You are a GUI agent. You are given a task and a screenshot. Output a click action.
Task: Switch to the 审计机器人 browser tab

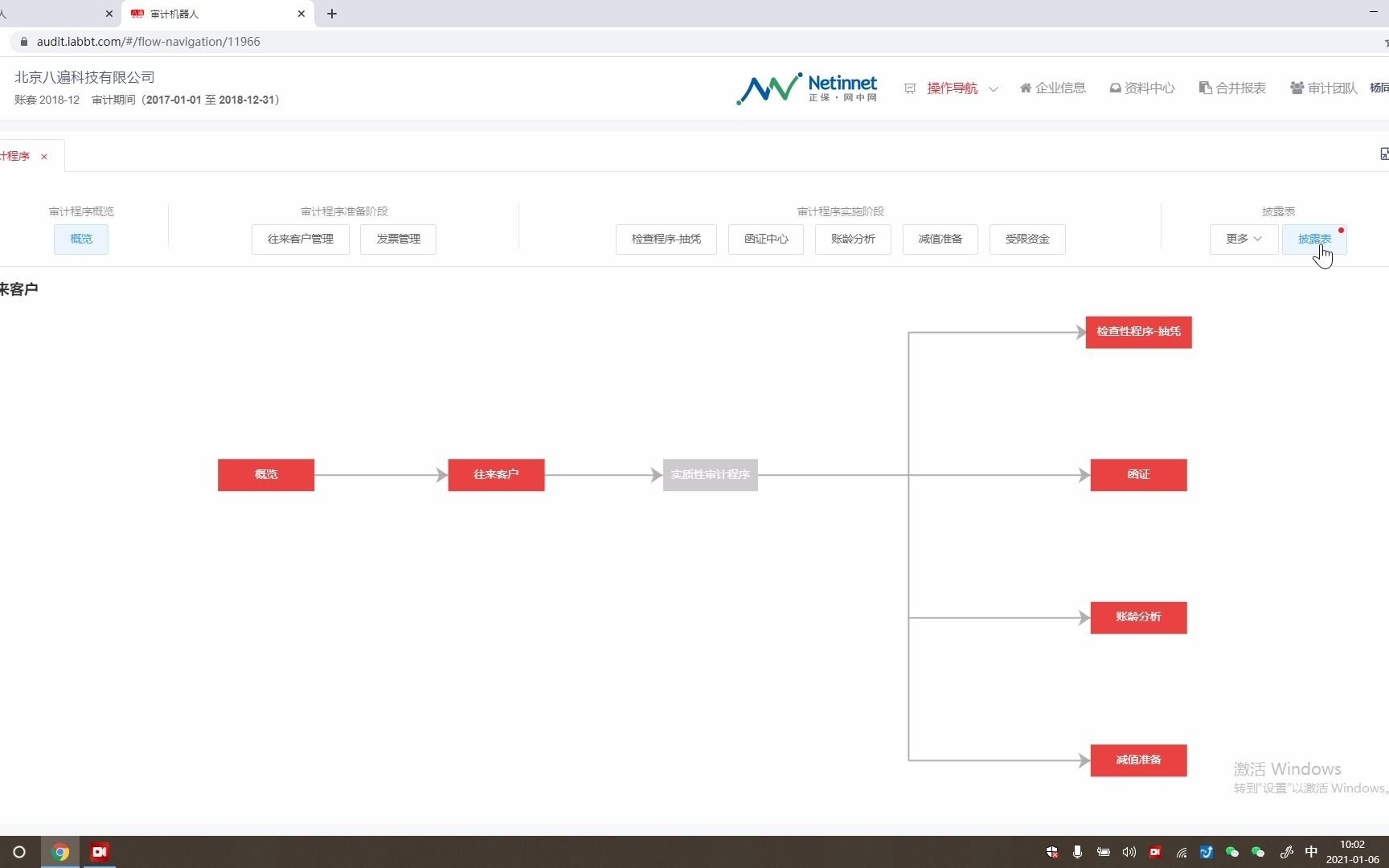[x=217, y=14]
